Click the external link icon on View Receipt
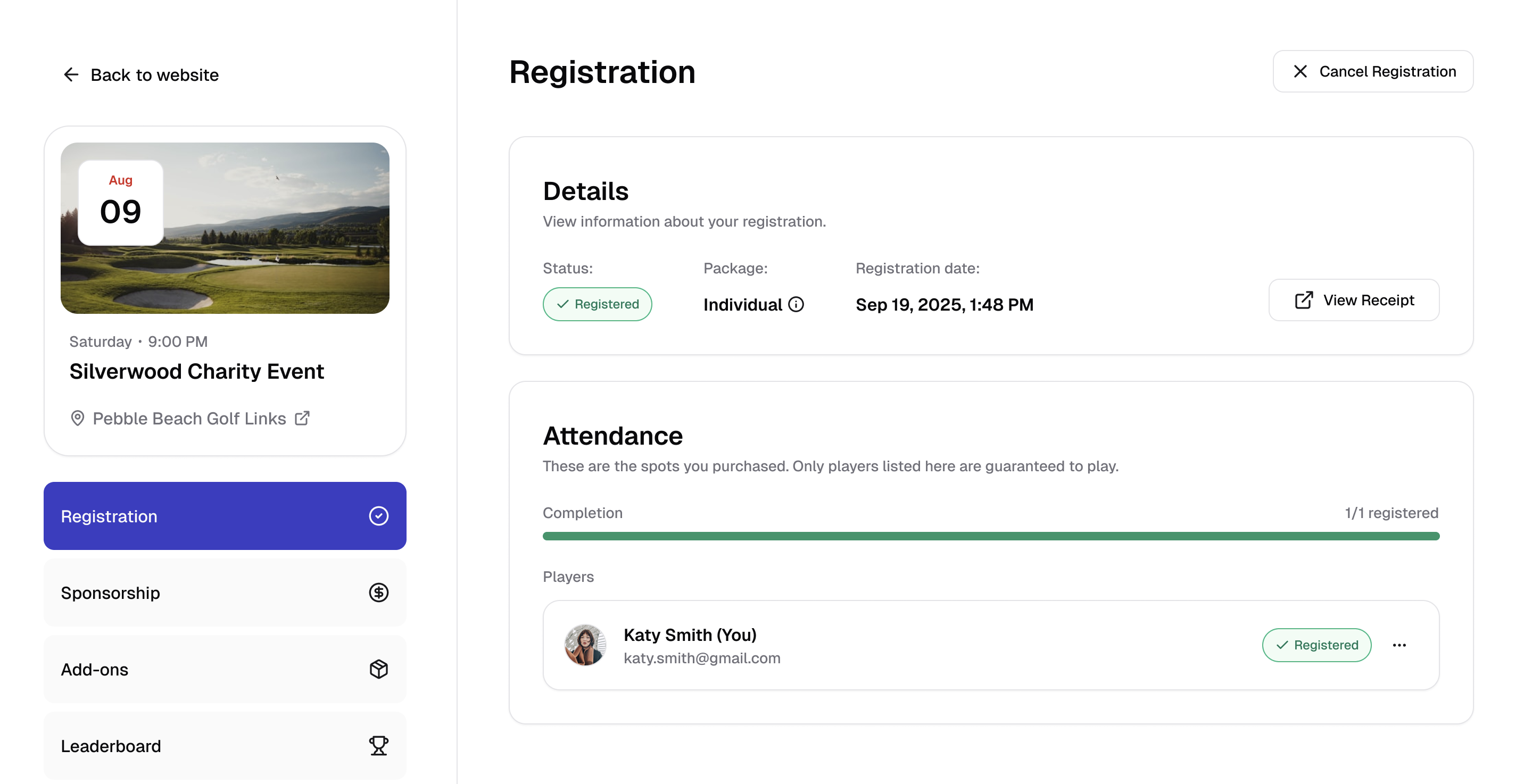This screenshot has height=784, width=1524. tap(1303, 300)
